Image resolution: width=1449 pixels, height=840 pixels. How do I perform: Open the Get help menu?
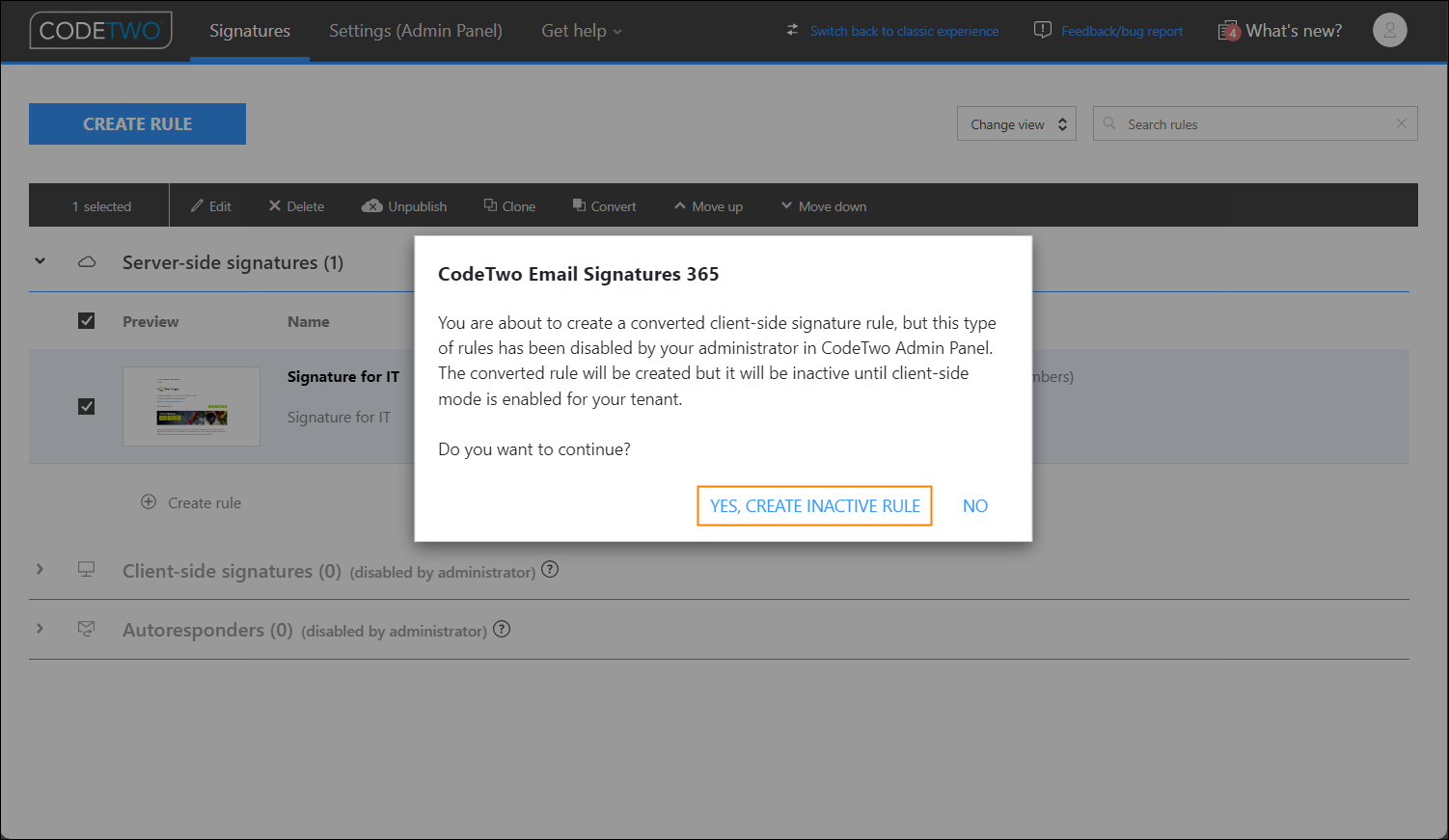coord(581,30)
